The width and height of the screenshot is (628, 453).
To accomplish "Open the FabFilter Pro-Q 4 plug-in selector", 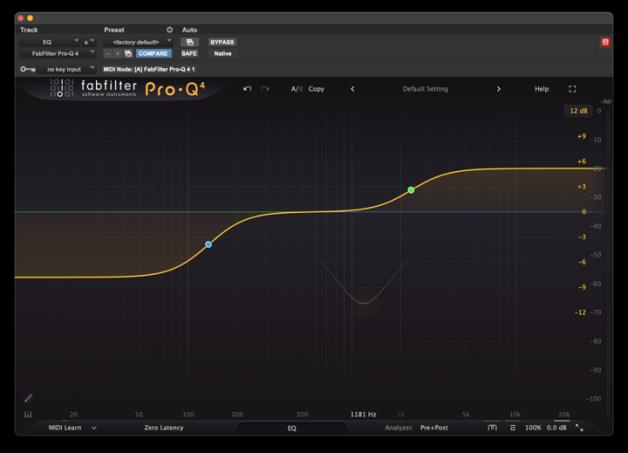I will tap(58, 53).
